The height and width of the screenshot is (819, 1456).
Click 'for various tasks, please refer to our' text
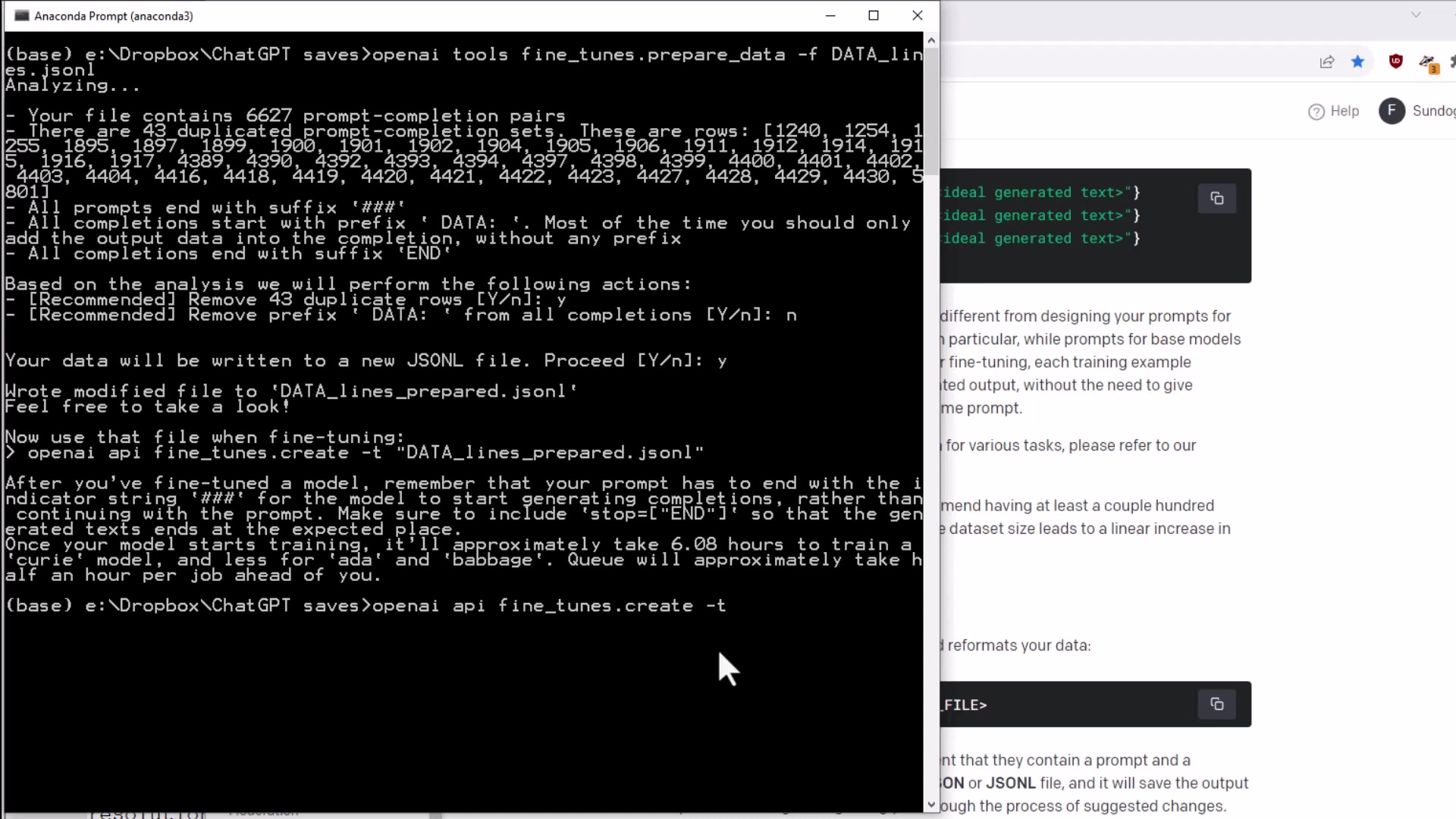(x=1071, y=446)
